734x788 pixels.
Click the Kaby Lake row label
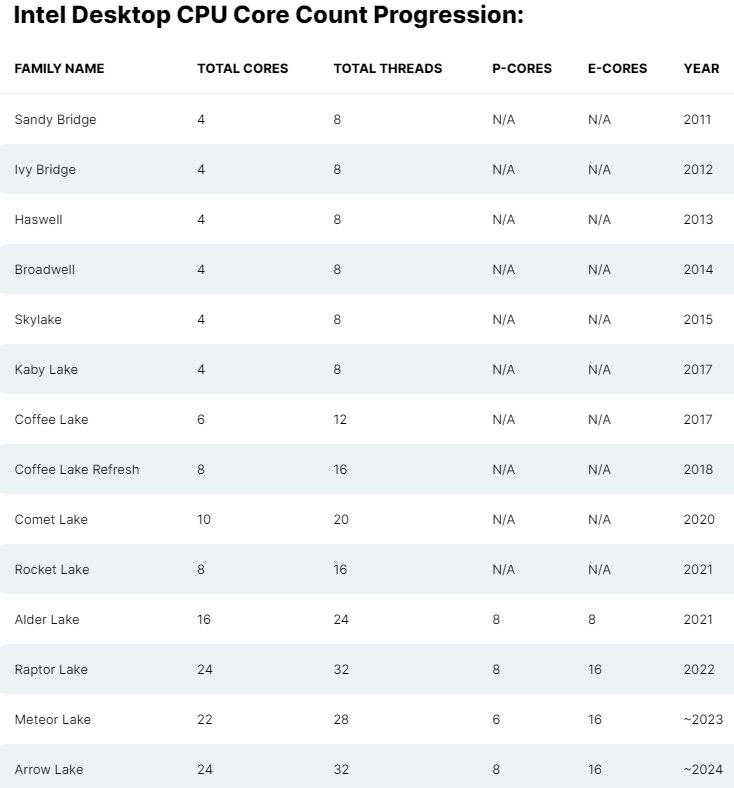(46, 370)
